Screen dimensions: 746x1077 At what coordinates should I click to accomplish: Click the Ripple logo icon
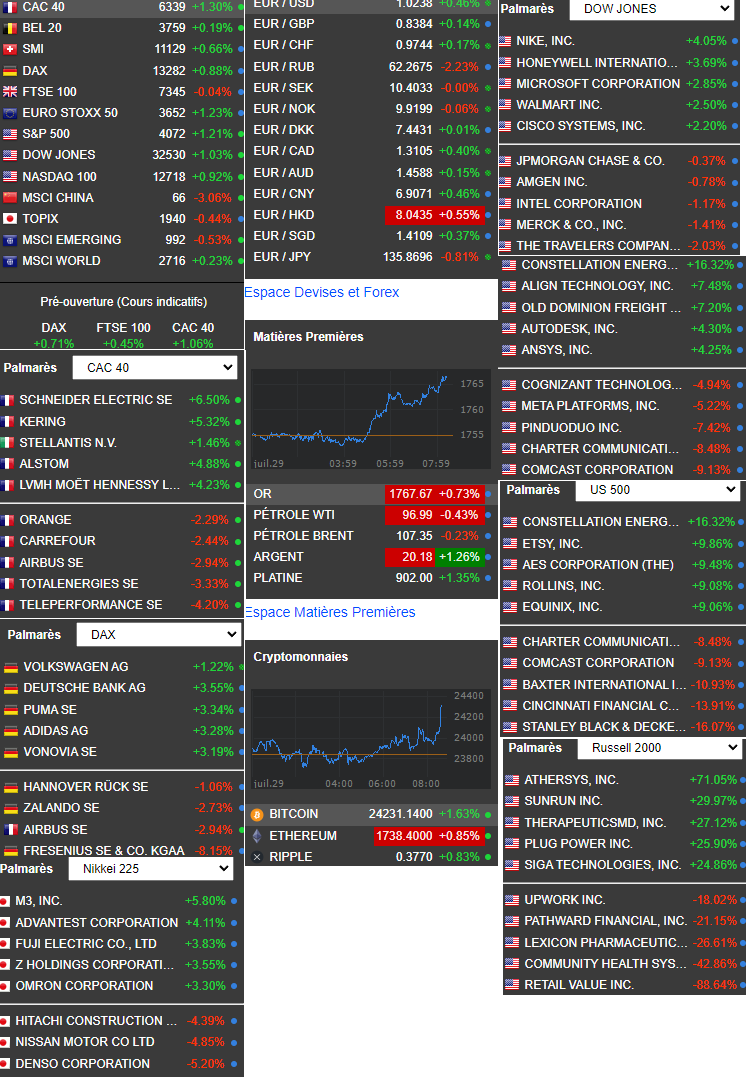[x=258, y=857]
